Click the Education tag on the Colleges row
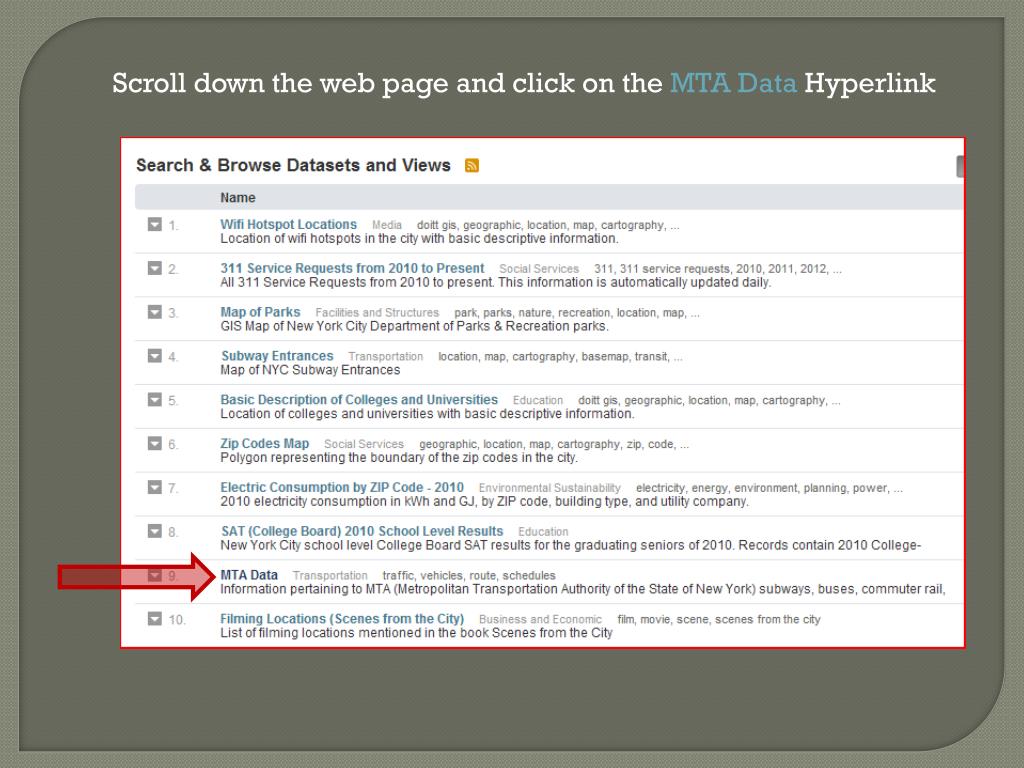 tap(537, 400)
